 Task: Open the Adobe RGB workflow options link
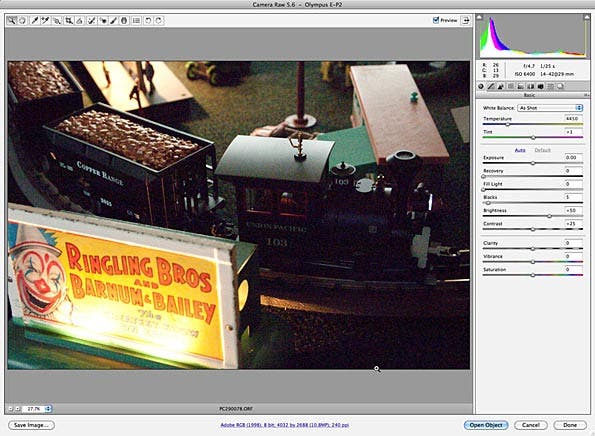(x=285, y=425)
